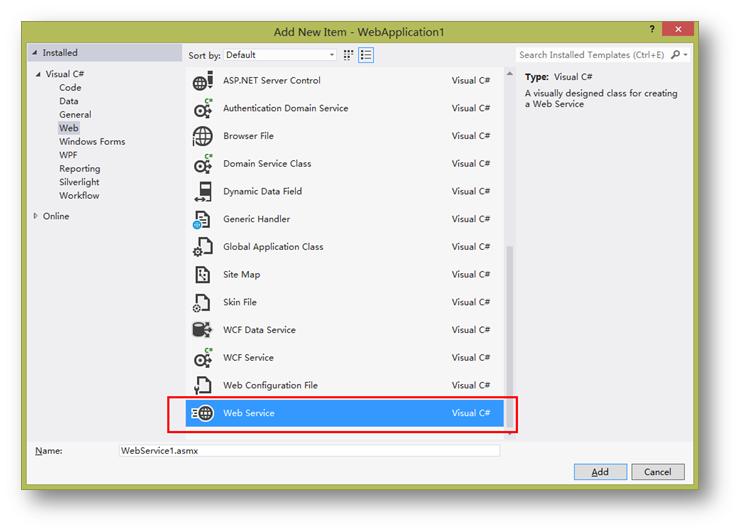
Task: Click the WCF Data Service icon
Action: click(202, 330)
